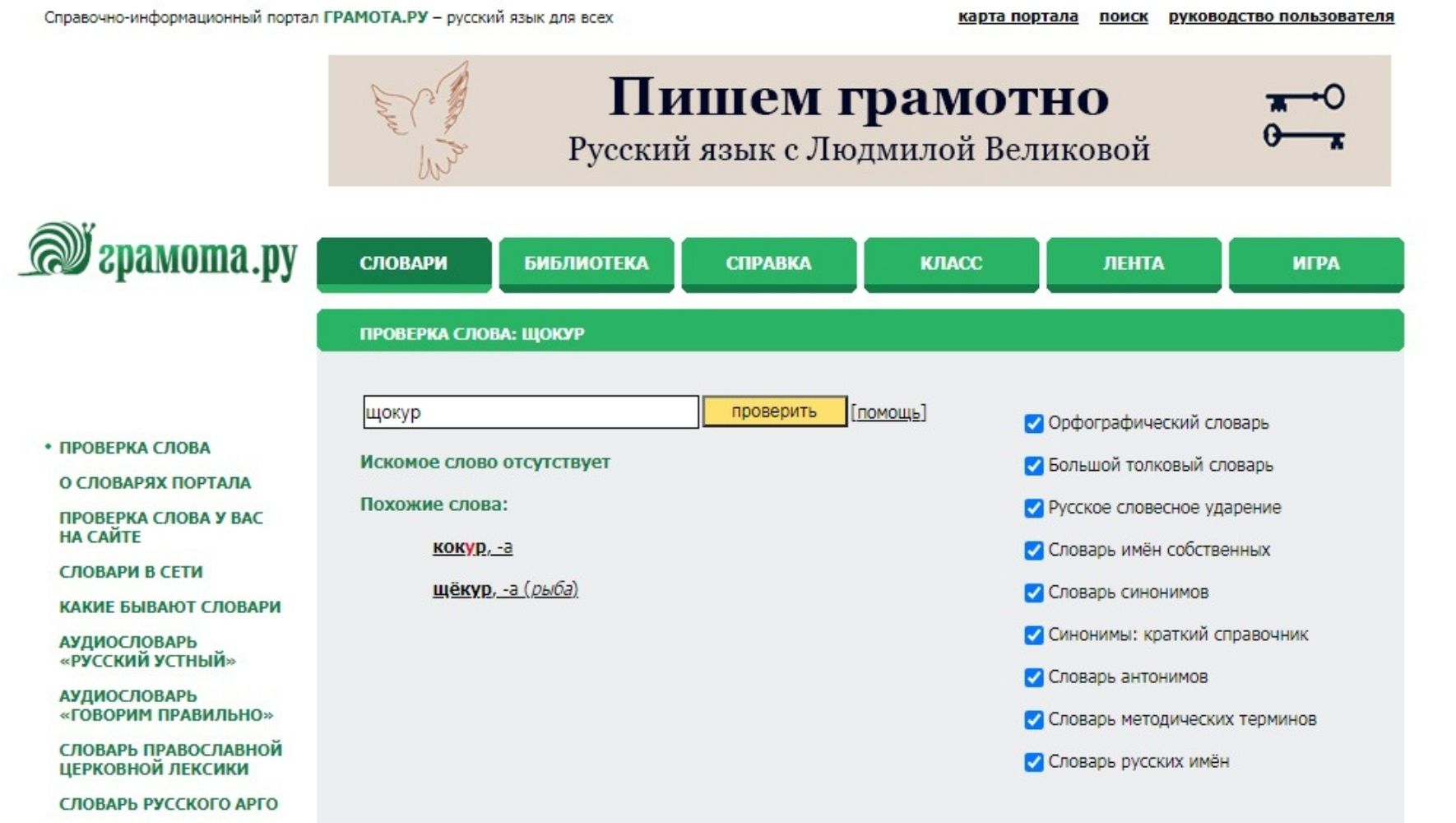This screenshot has width=1456, height=823.
Task: Click Искомое слово отсутствует message
Action: (x=485, y=463)
